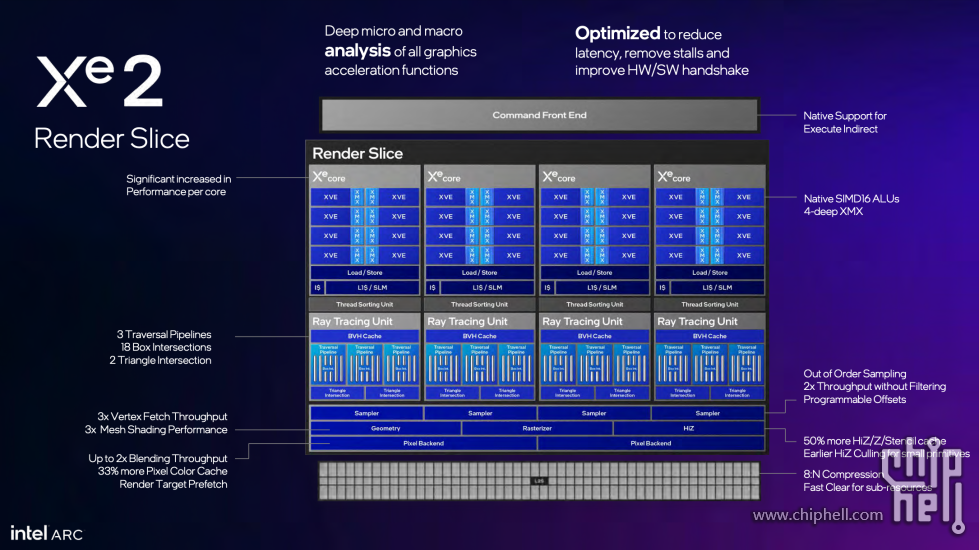Click '3x Vertex Fetch Throughput' annotation
This screenshot has height=550, width=979.
(162, 416)
